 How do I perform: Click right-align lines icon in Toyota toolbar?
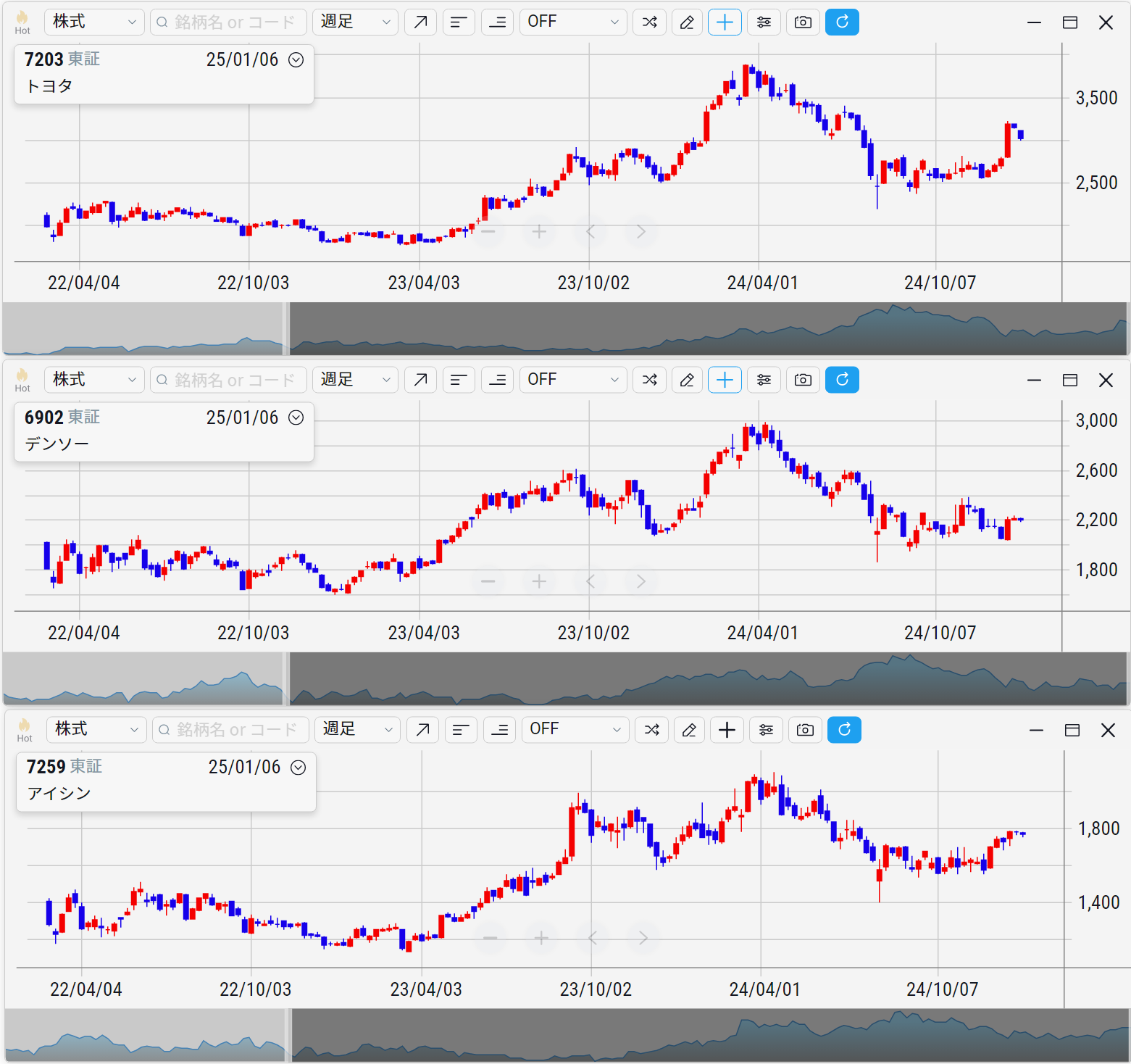497,22
